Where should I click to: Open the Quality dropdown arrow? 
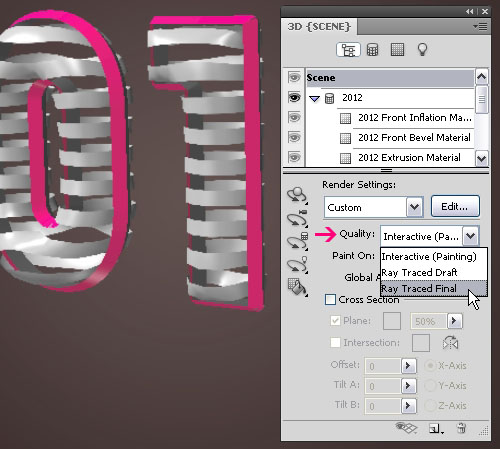[471, 236]
